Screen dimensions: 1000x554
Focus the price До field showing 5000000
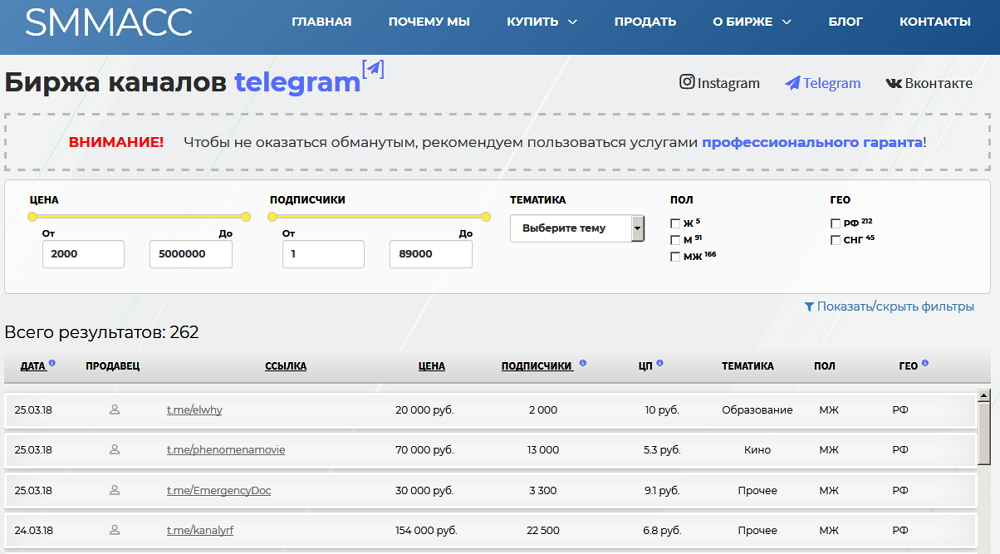(x=191, y=254)
